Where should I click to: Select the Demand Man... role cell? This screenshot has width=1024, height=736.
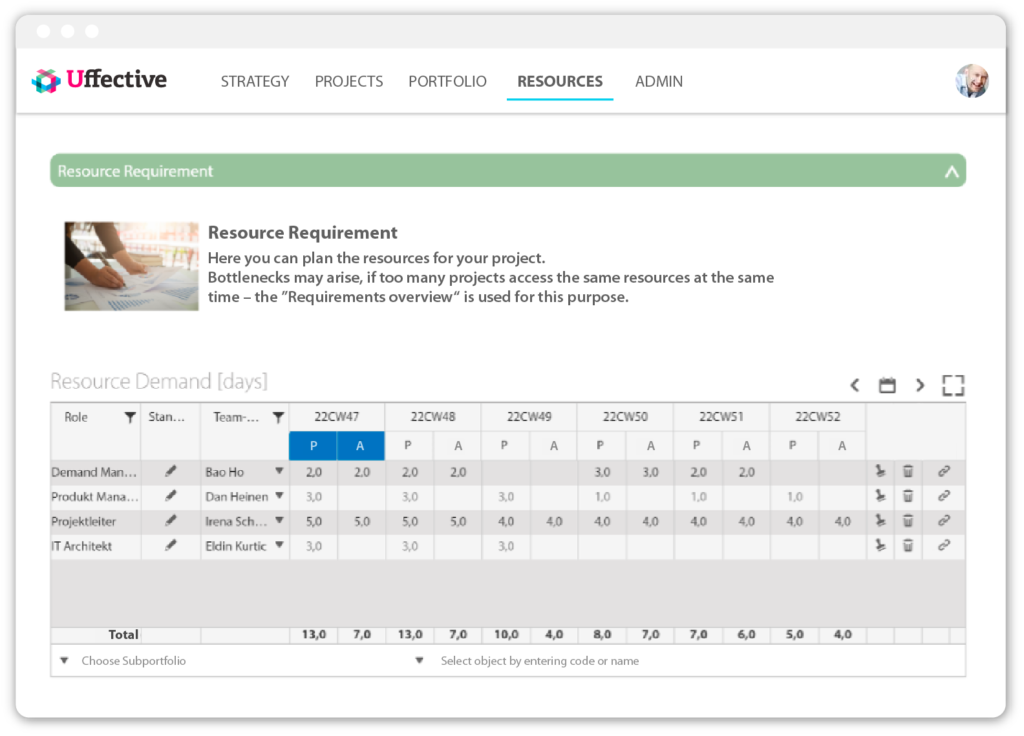[x=95, y=472]
